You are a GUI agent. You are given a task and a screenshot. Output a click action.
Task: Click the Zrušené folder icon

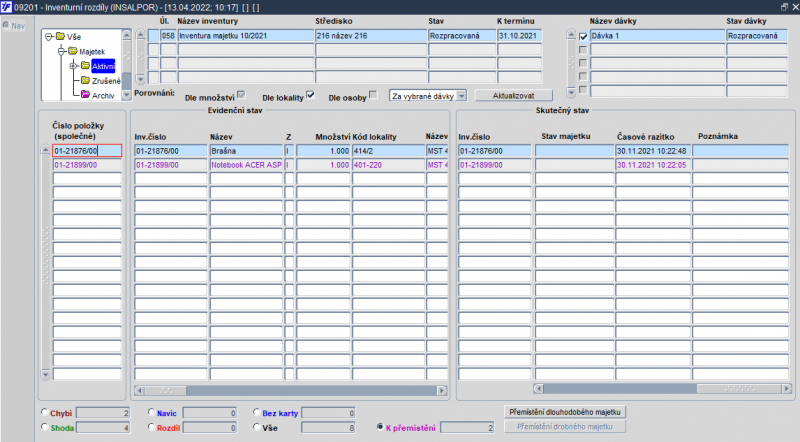pyautogui.click(x=85, y=80)
